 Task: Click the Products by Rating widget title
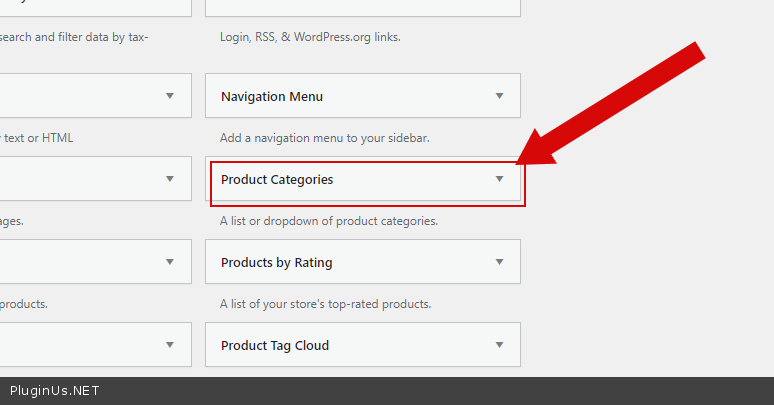(277, 263)
